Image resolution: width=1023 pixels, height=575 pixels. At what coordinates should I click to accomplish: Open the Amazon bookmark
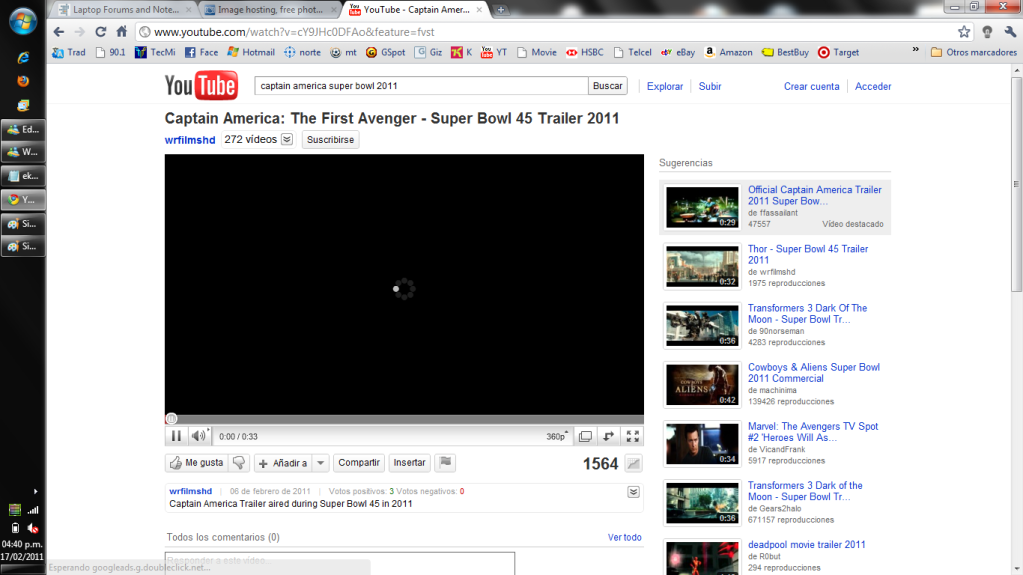728,52
